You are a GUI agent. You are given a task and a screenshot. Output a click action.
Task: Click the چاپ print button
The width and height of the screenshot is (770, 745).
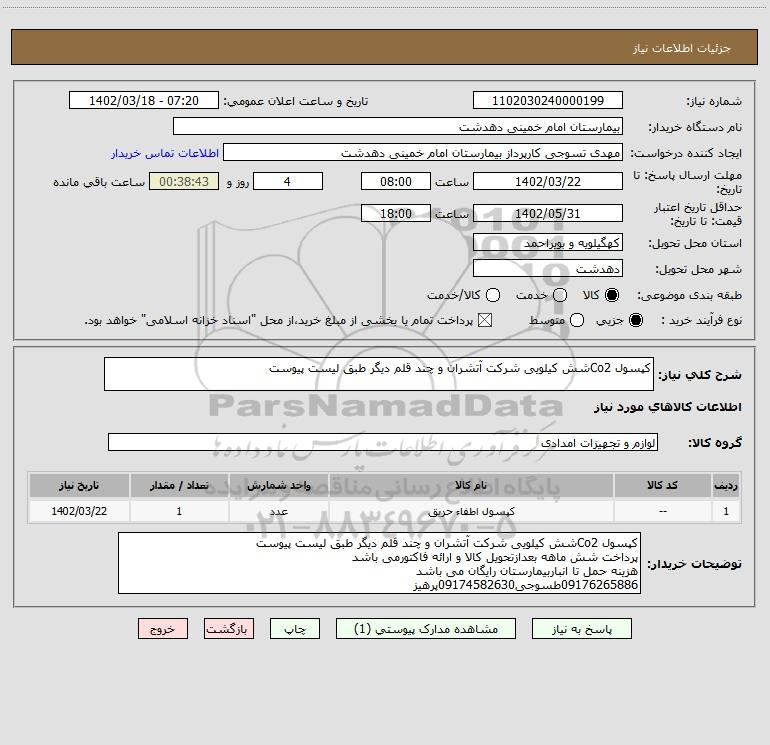point(295,629)
